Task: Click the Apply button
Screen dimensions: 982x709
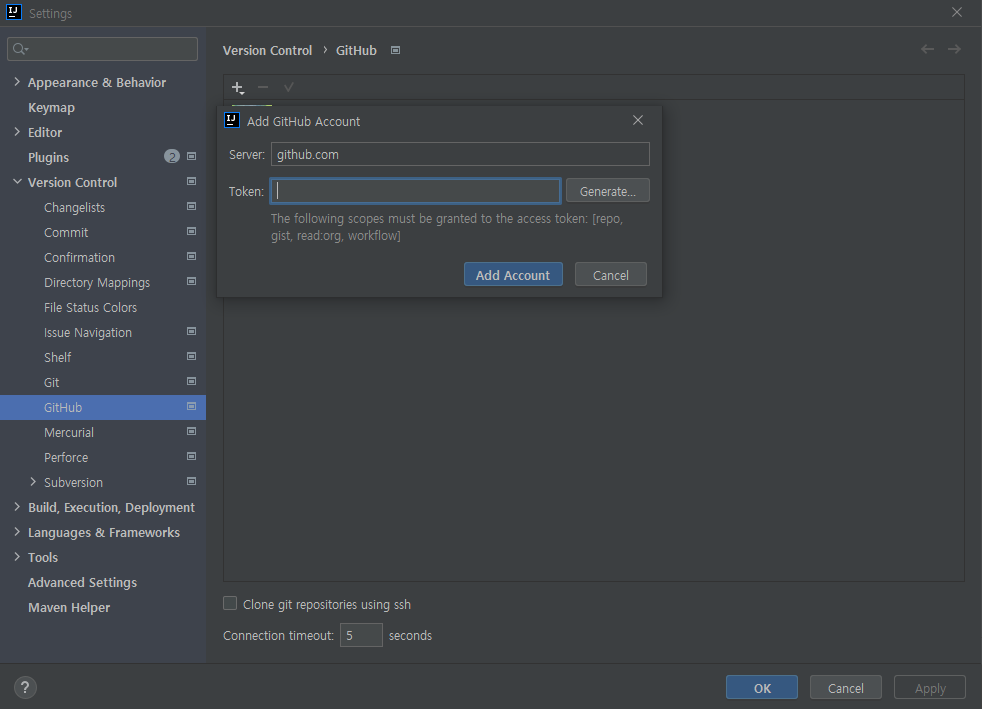Action: point(929,688)
